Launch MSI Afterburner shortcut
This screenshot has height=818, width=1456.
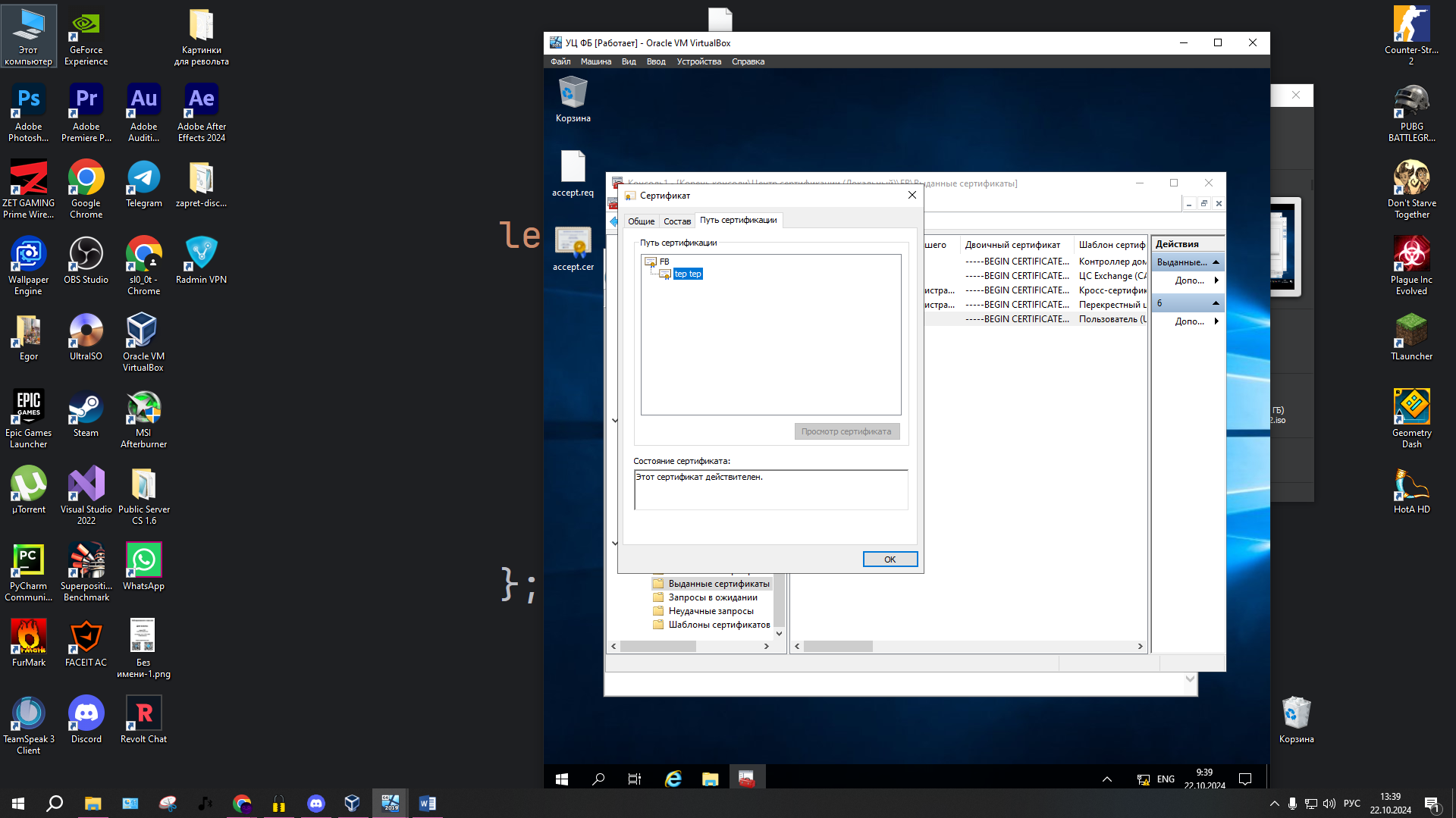[143, 418]
